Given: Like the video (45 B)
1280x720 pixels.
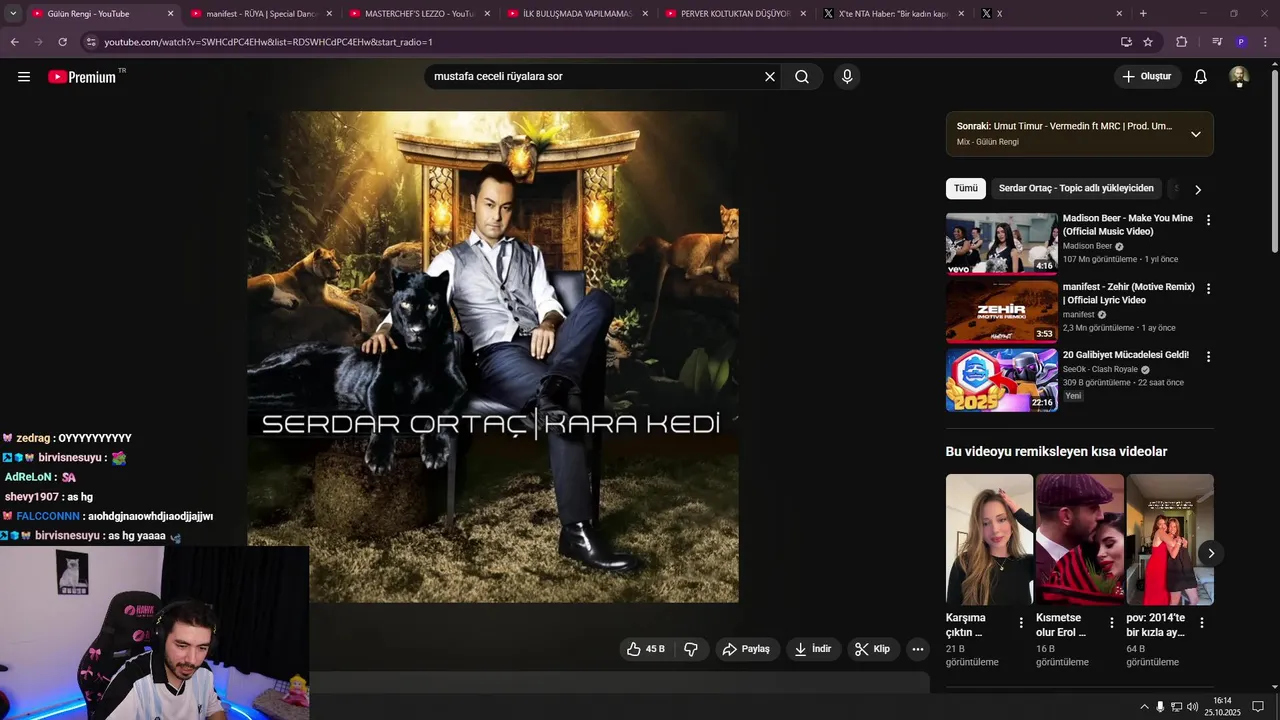Looking at the screenshot, I should click(x=645, y=649).
